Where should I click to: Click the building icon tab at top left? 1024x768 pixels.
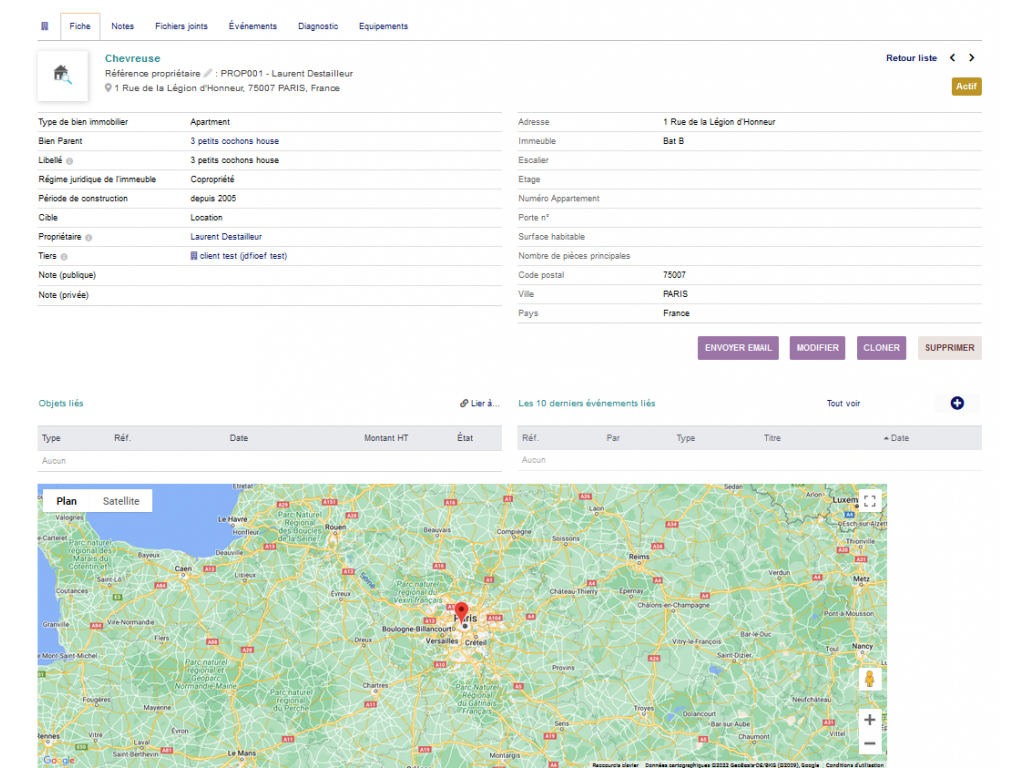click(x=44, y=26)
